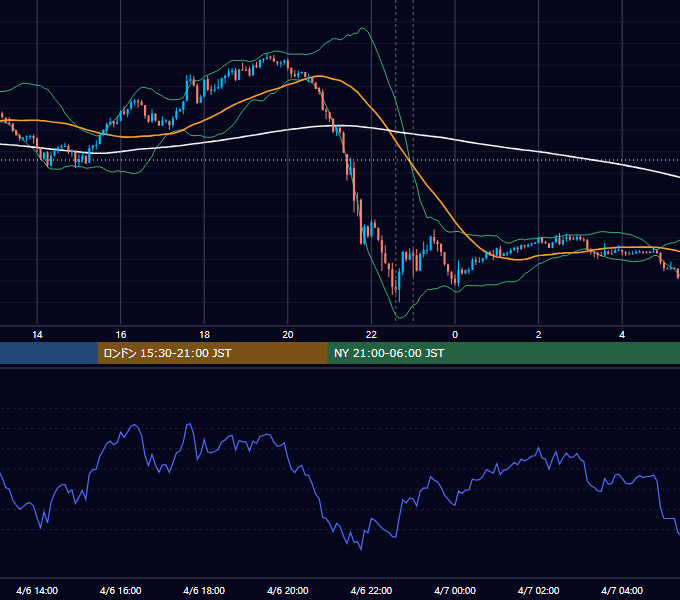Click the '0' hour label on price chart axis
This screenshot has height=600, width=680.
point(455,335)
